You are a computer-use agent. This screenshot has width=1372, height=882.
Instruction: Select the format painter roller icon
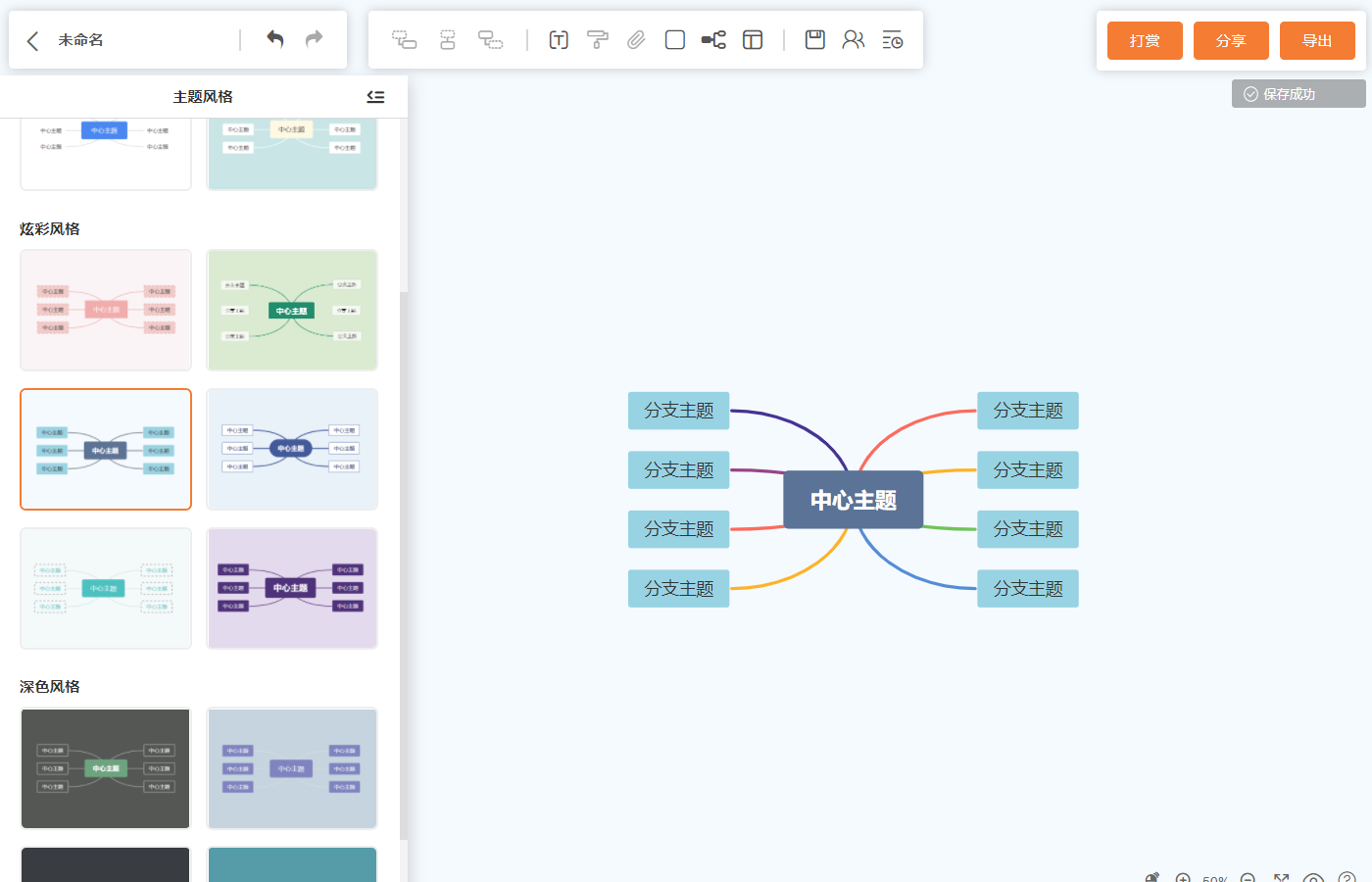[x=597, y=39]
